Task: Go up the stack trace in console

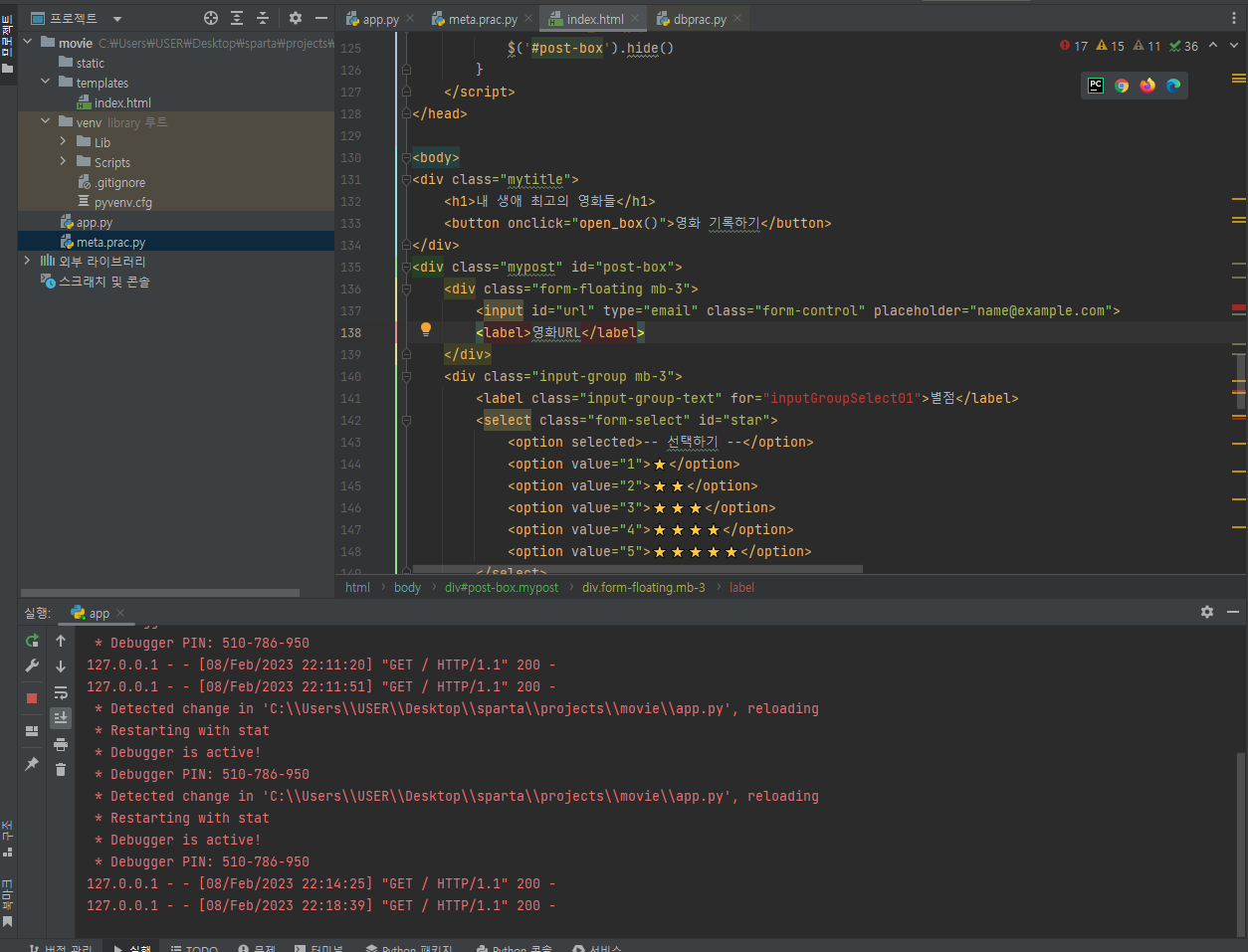Action: 61,641
